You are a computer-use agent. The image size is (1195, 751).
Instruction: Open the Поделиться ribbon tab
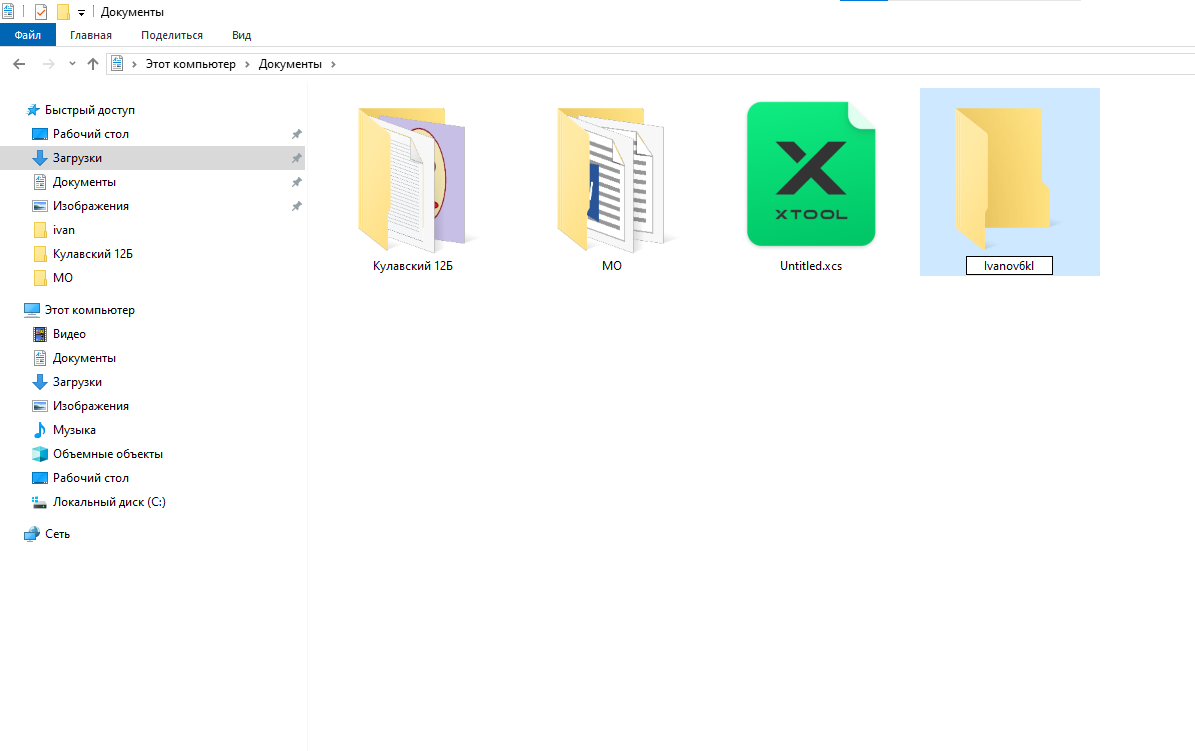point(171,35)
